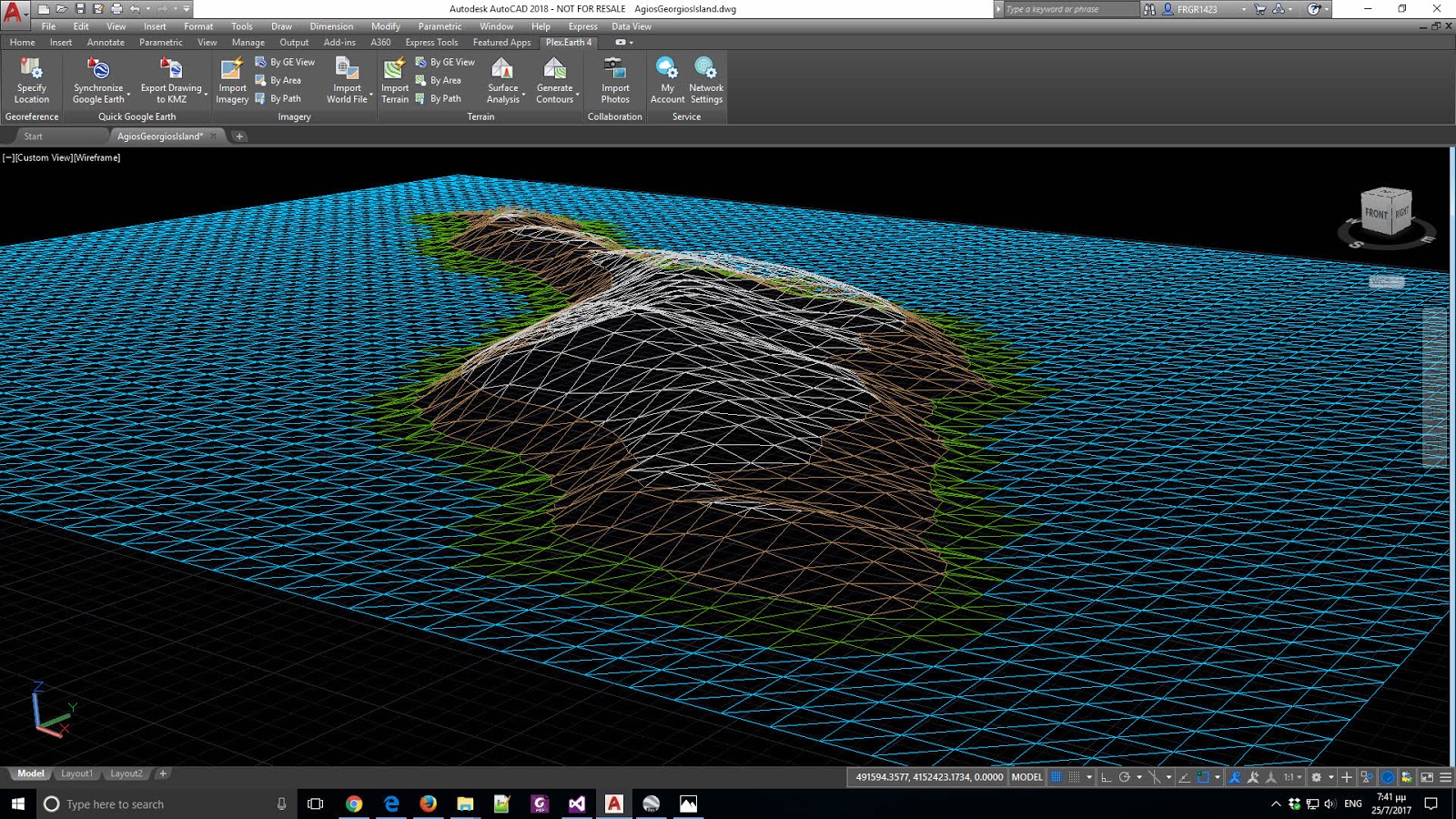Open the annotation scale 1:1 dropdown
This screenshot has height=819, width=1456.
[1291, 777]
